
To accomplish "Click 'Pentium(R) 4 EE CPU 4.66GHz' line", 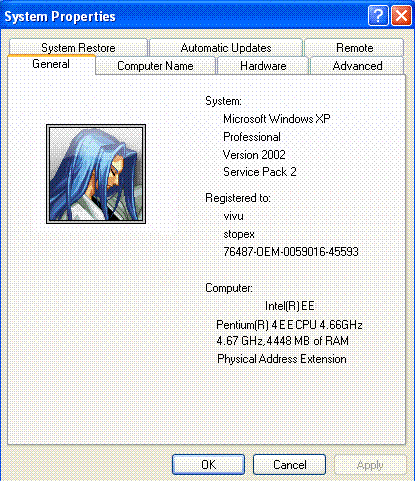I will point(289,324).
